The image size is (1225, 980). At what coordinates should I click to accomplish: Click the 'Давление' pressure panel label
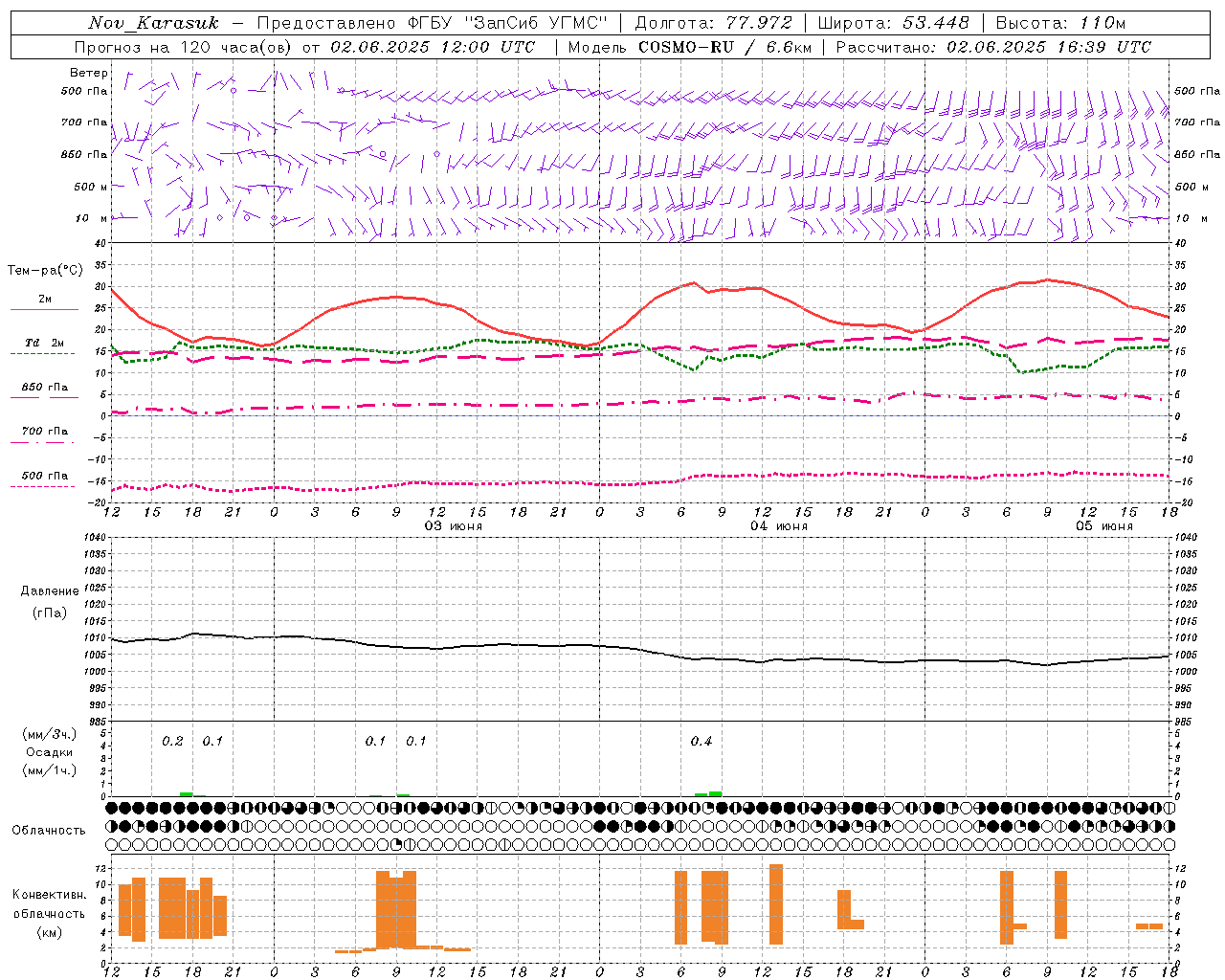(x=50, y=591)
